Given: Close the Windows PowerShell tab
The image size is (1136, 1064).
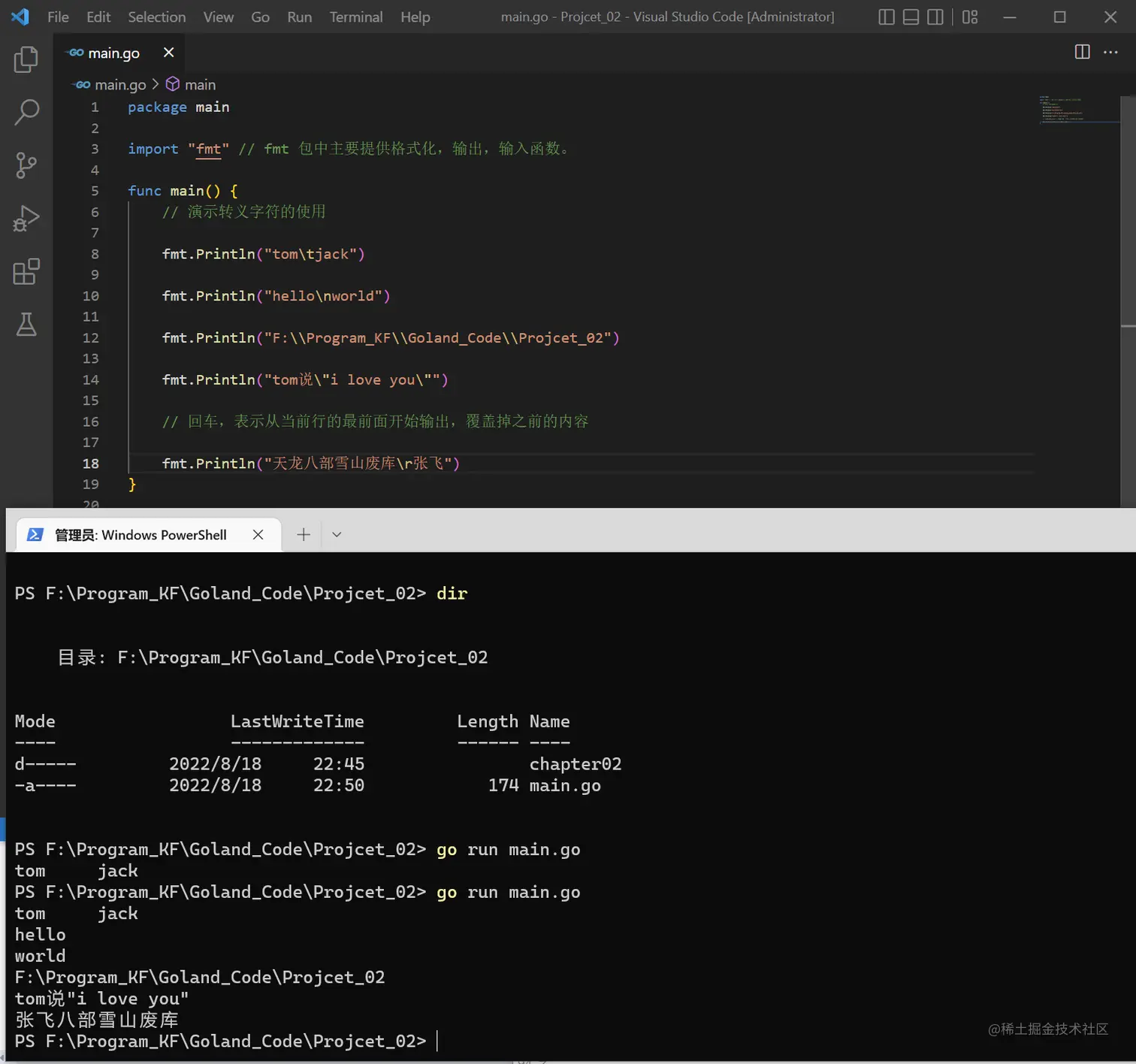Looking at the screenshot, I should coord(258,534).
